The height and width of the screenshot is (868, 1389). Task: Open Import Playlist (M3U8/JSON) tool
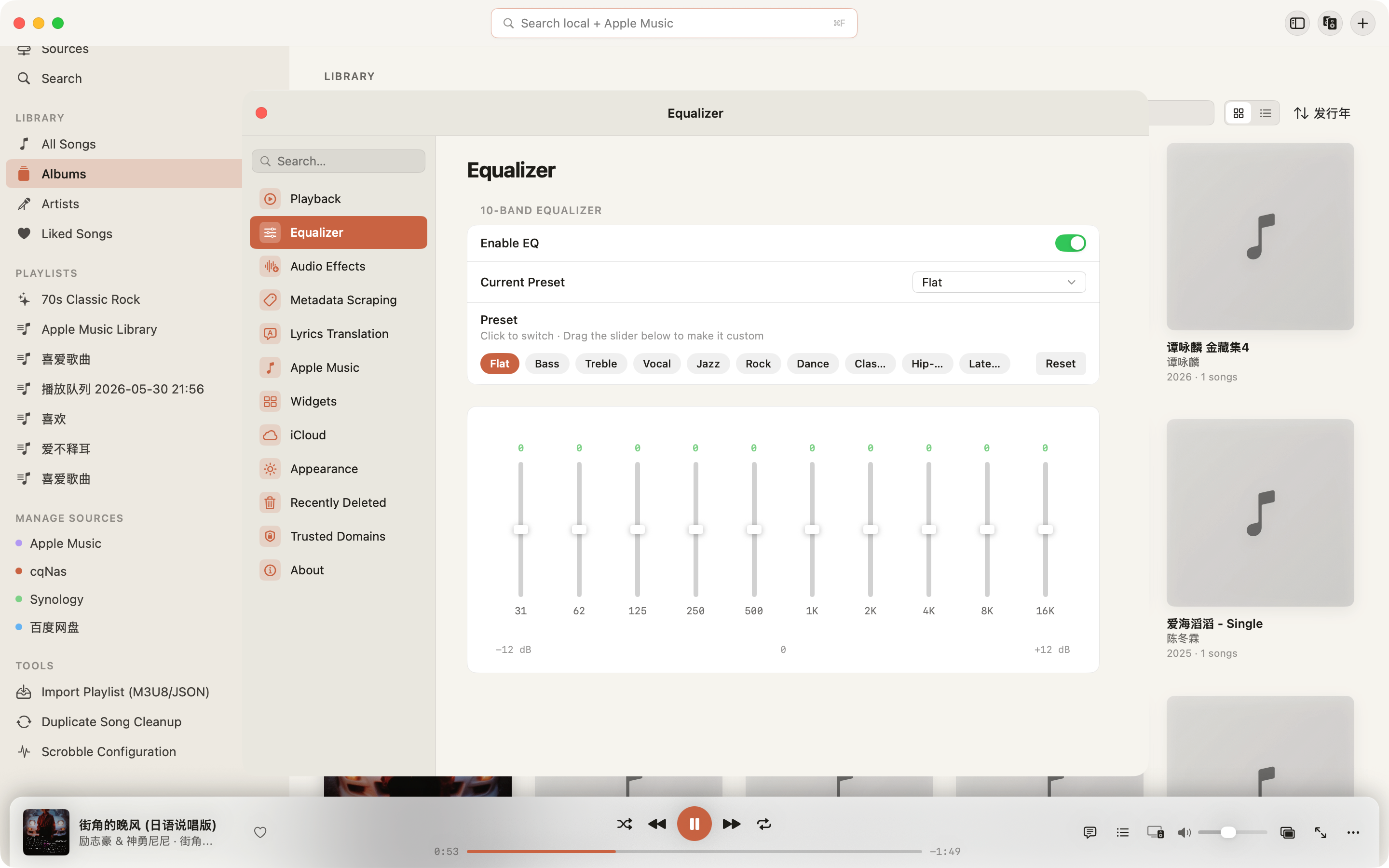point(123,692)
